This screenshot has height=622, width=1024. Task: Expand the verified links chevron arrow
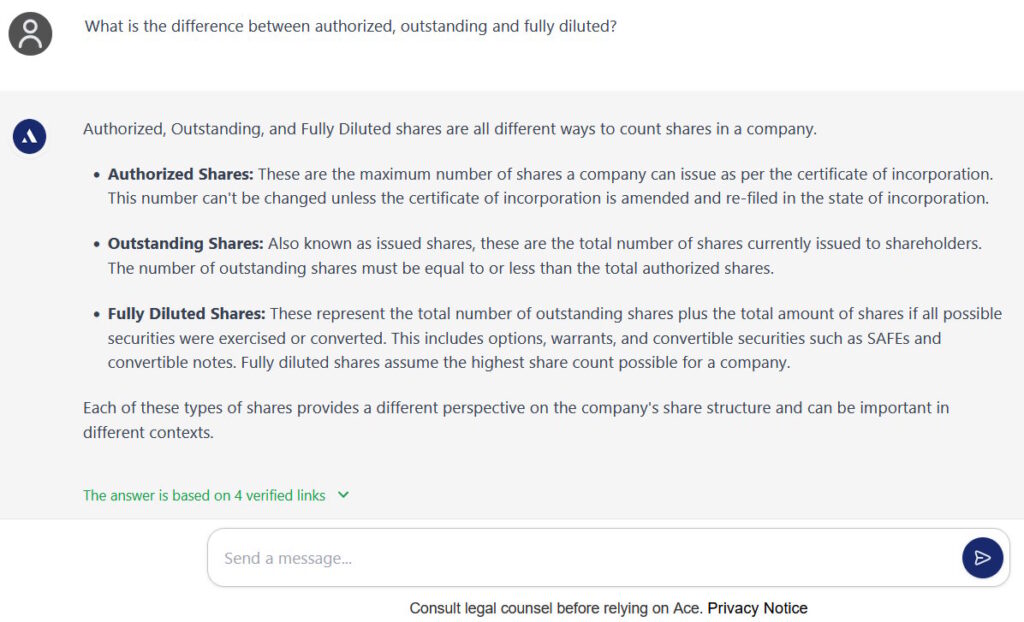(344, 495)
